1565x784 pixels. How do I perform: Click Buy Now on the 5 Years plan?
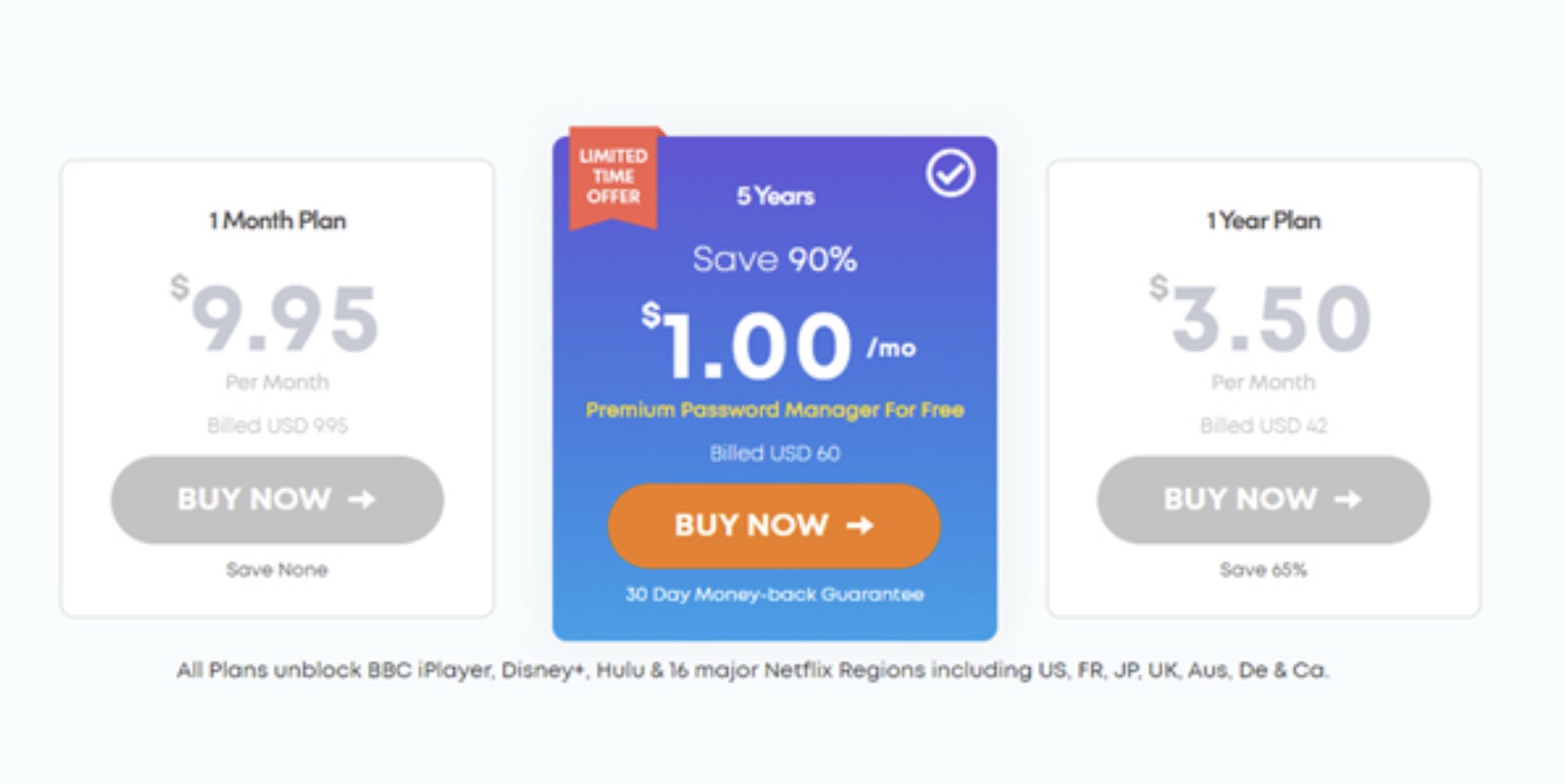pyautogui.click(x=774, y=526)
